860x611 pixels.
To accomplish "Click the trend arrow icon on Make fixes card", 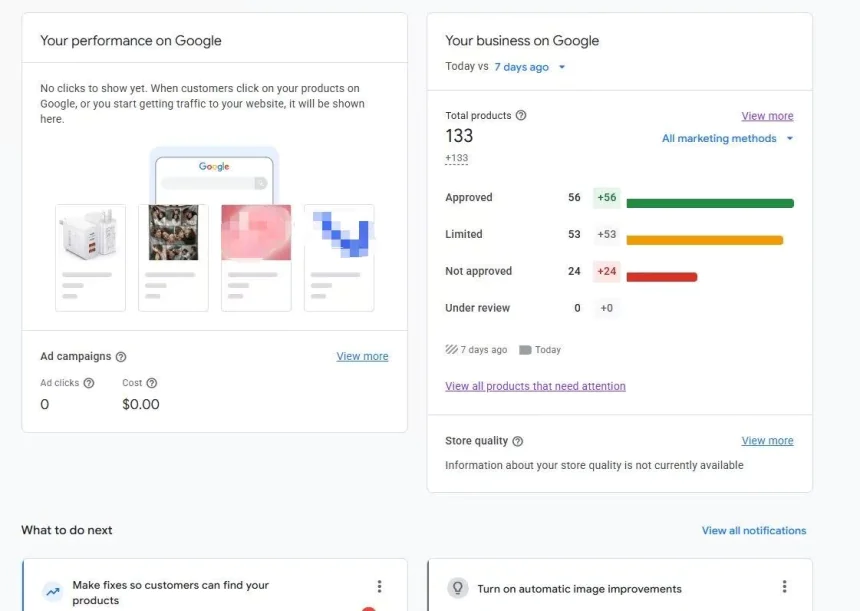I will (52, 592).
